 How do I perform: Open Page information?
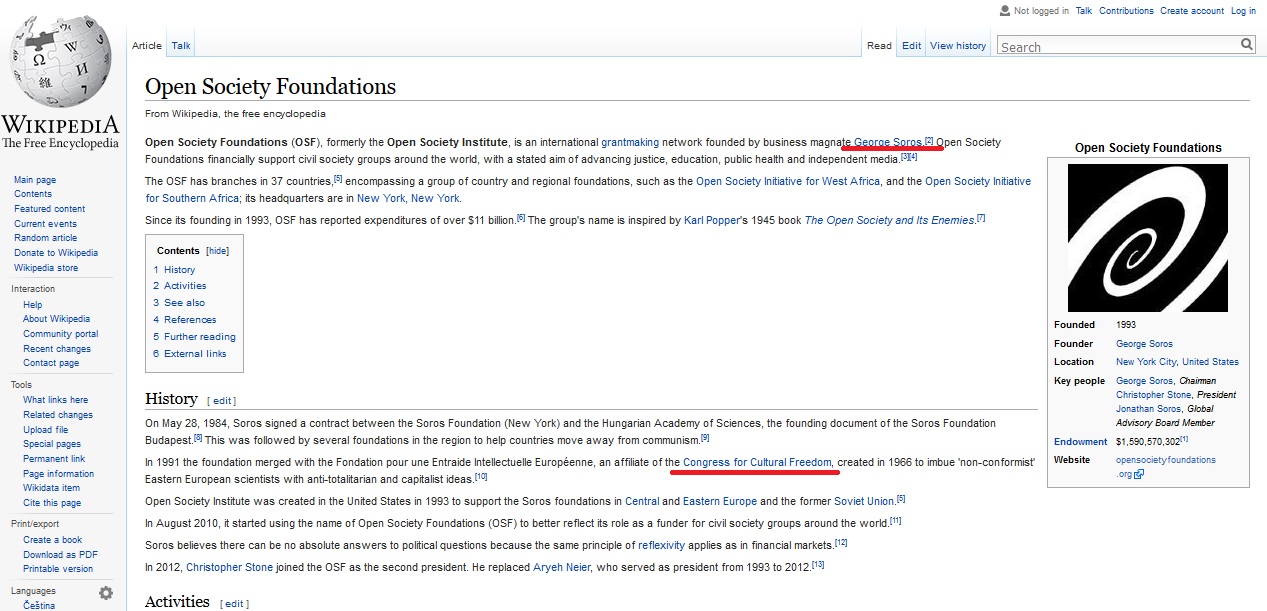pyautogui.click(x=58, y=474)
